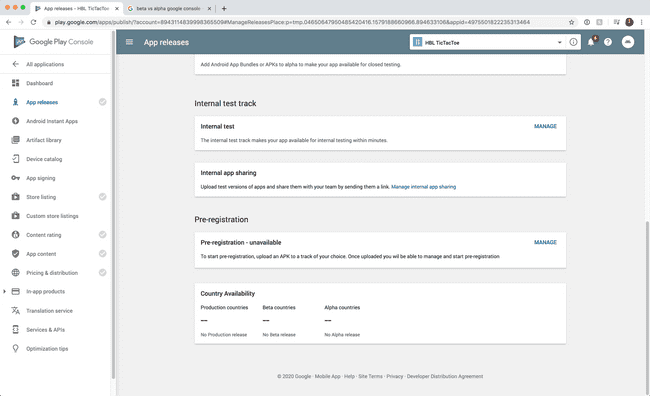Click the Artifact library icon
The height and width of the screenshot is (396, 650).
pos(16,140)
